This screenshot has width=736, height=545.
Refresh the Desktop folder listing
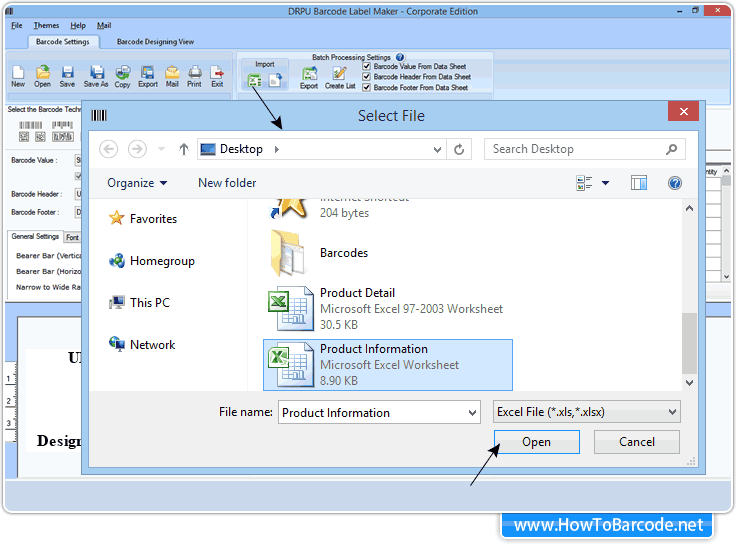tap(459, 149)
